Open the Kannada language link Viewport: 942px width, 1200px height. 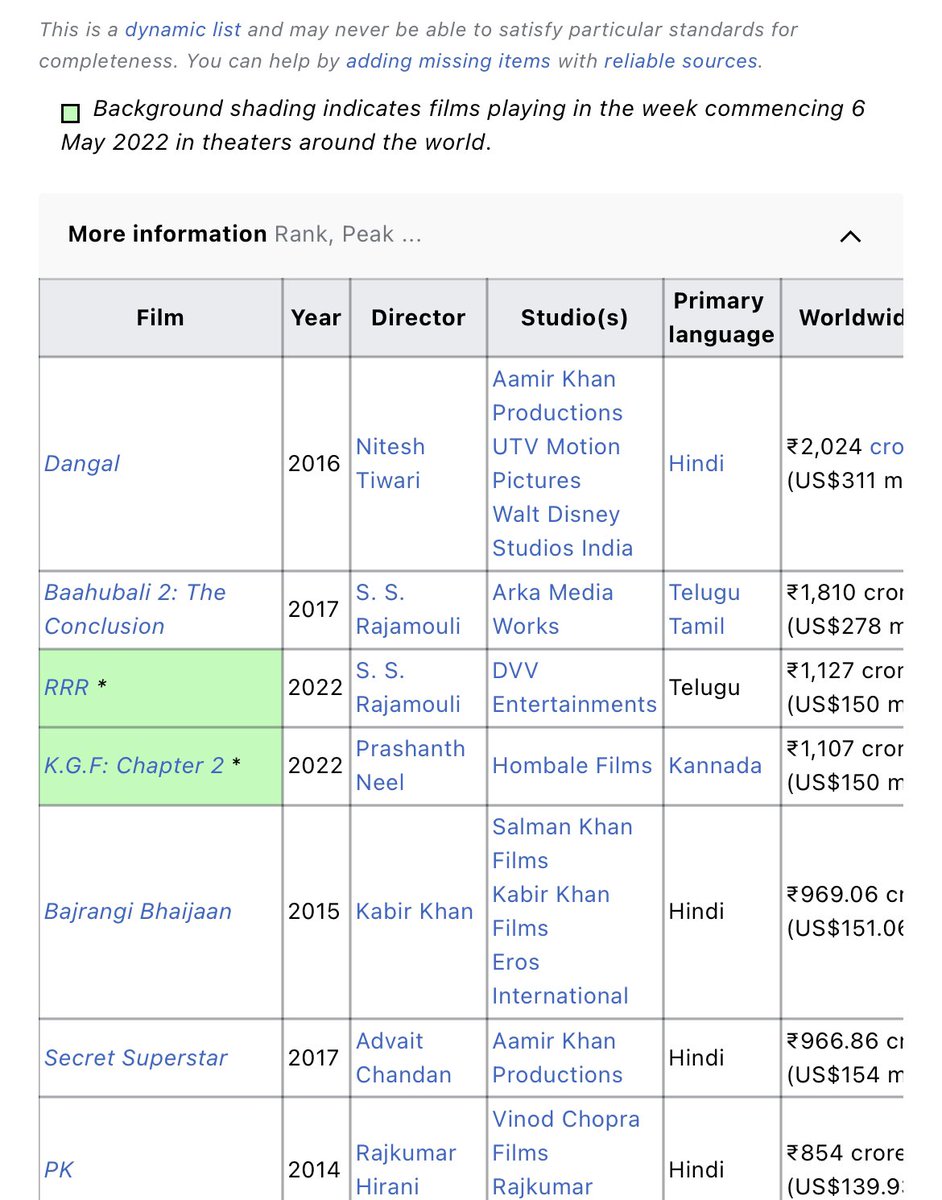715,766
